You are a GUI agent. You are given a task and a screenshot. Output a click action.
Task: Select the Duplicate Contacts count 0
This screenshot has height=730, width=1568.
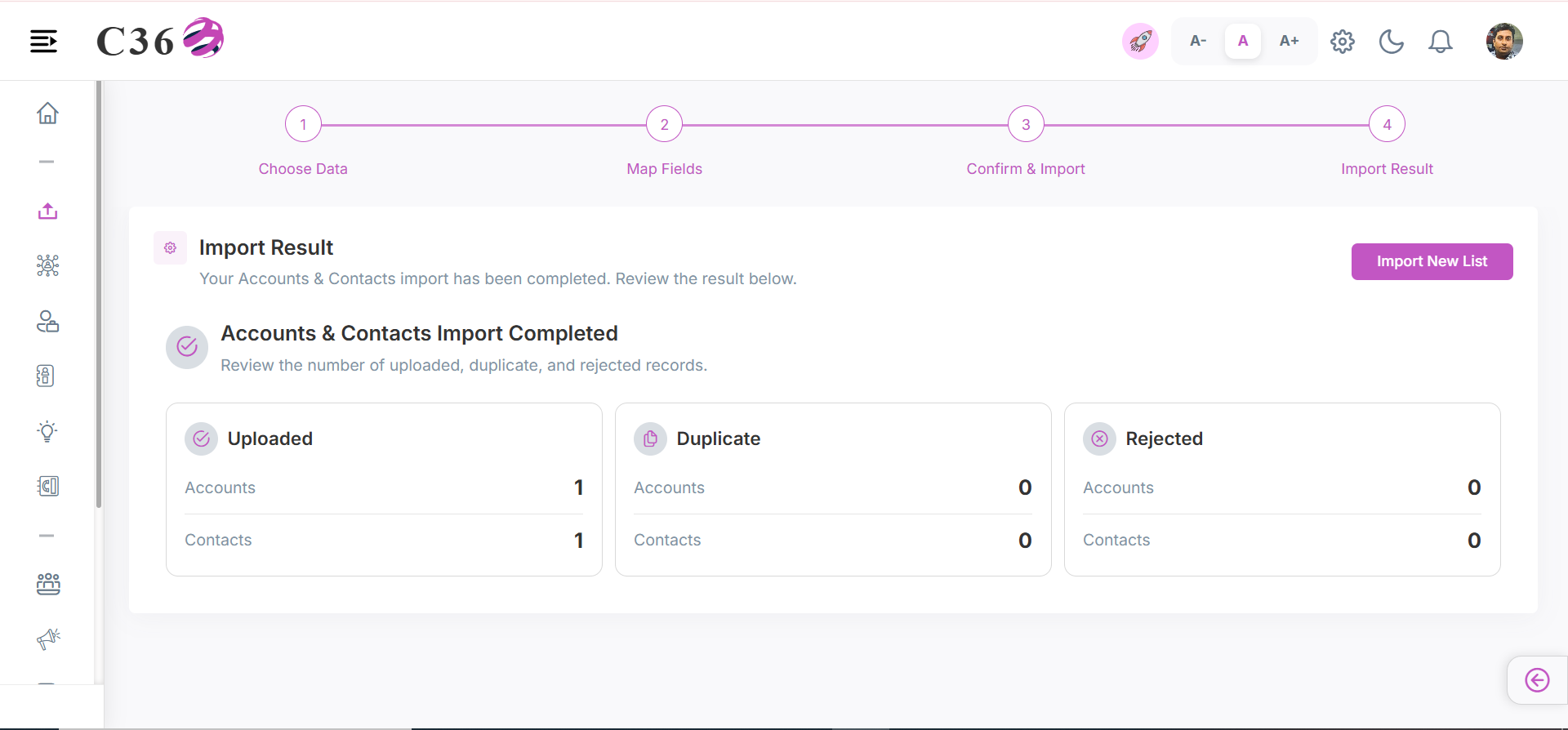point(1025,541)
